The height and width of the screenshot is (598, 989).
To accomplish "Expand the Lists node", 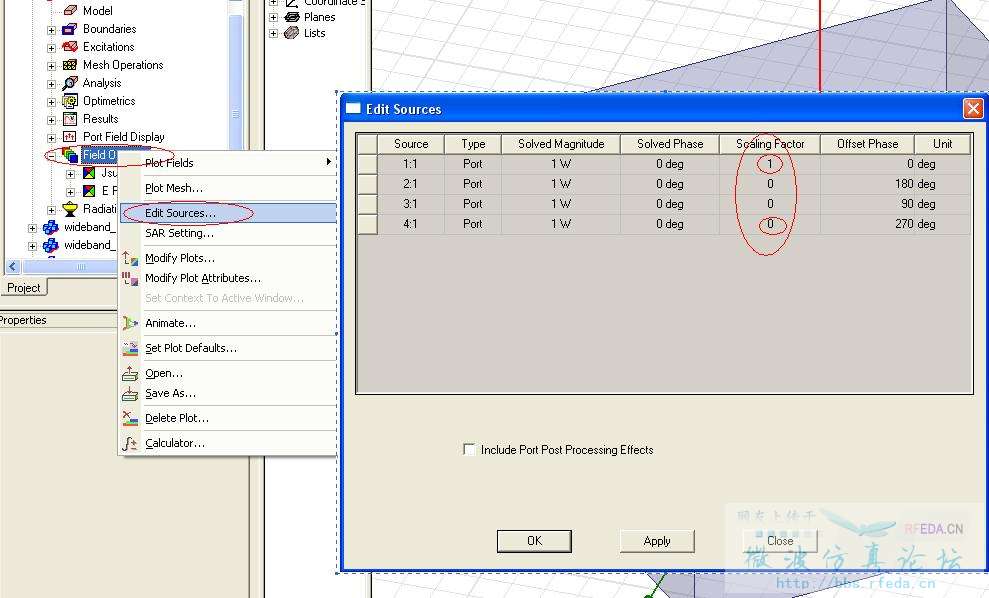I will 274,33.
